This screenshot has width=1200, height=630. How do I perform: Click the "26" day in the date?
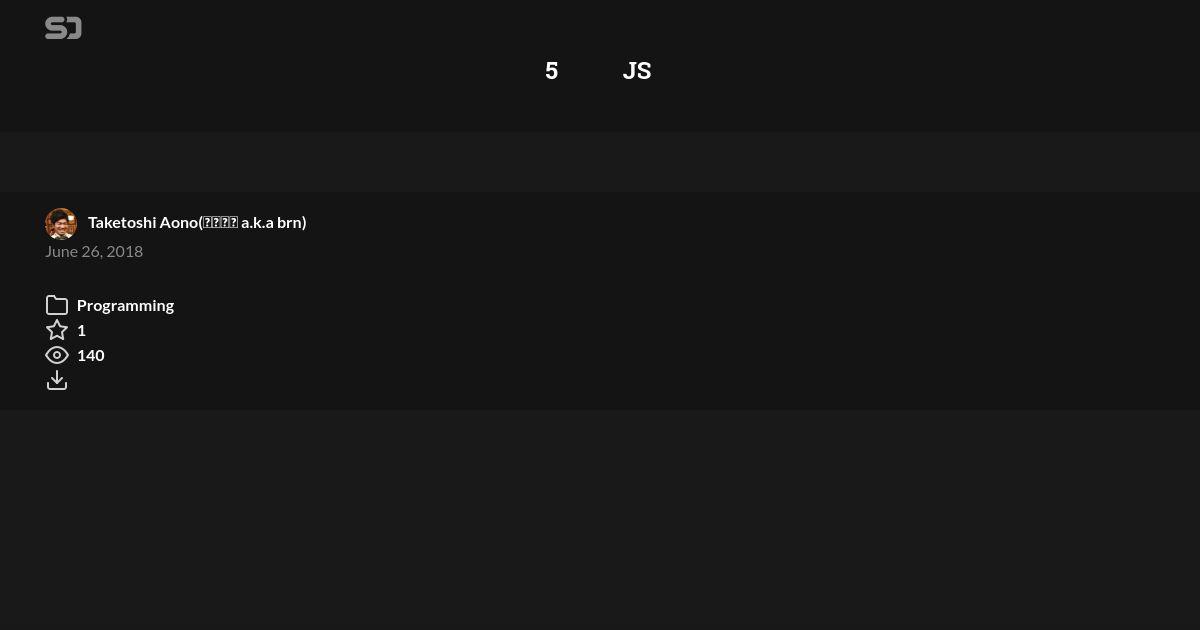tap(91, 251)
